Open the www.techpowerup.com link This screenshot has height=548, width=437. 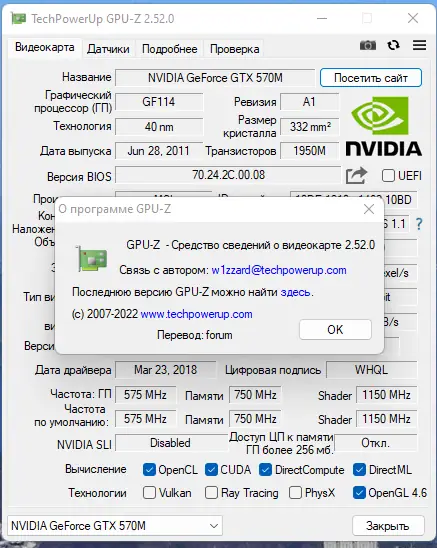(x=196, y=314)
